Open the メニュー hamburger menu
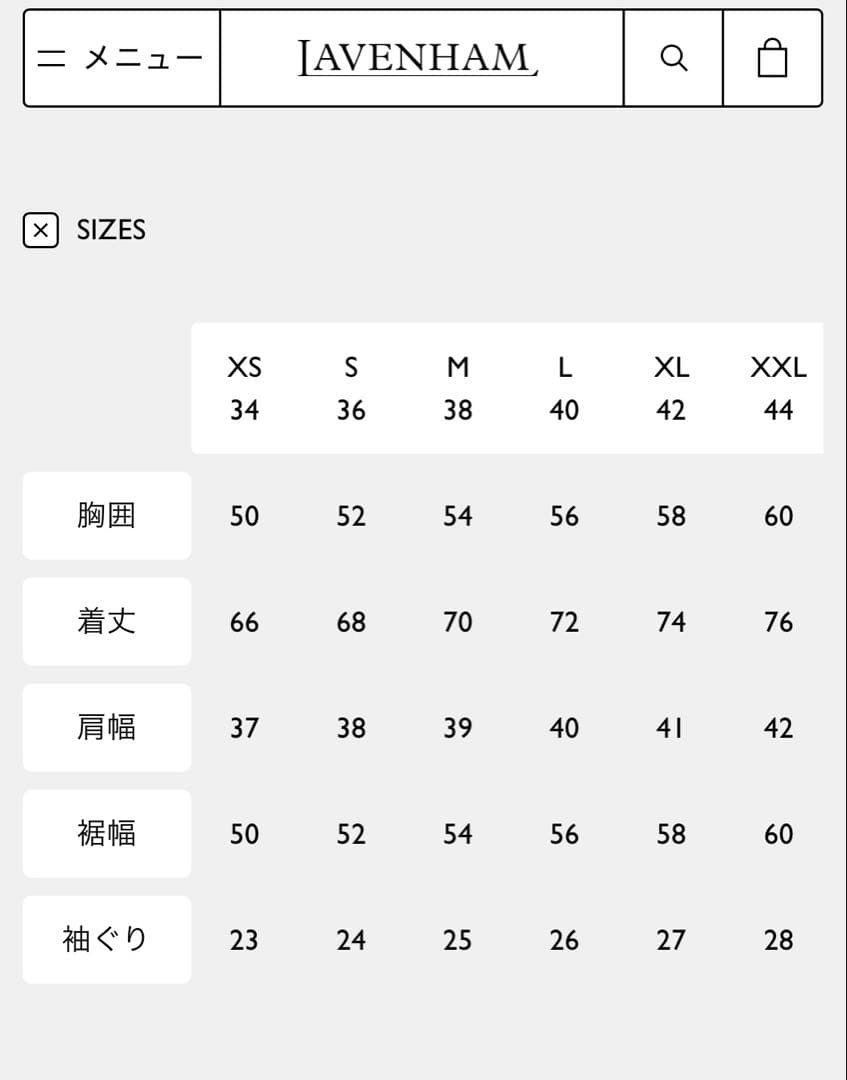The height and width of the screenshot is (1080, 847). tap(121, 58)
